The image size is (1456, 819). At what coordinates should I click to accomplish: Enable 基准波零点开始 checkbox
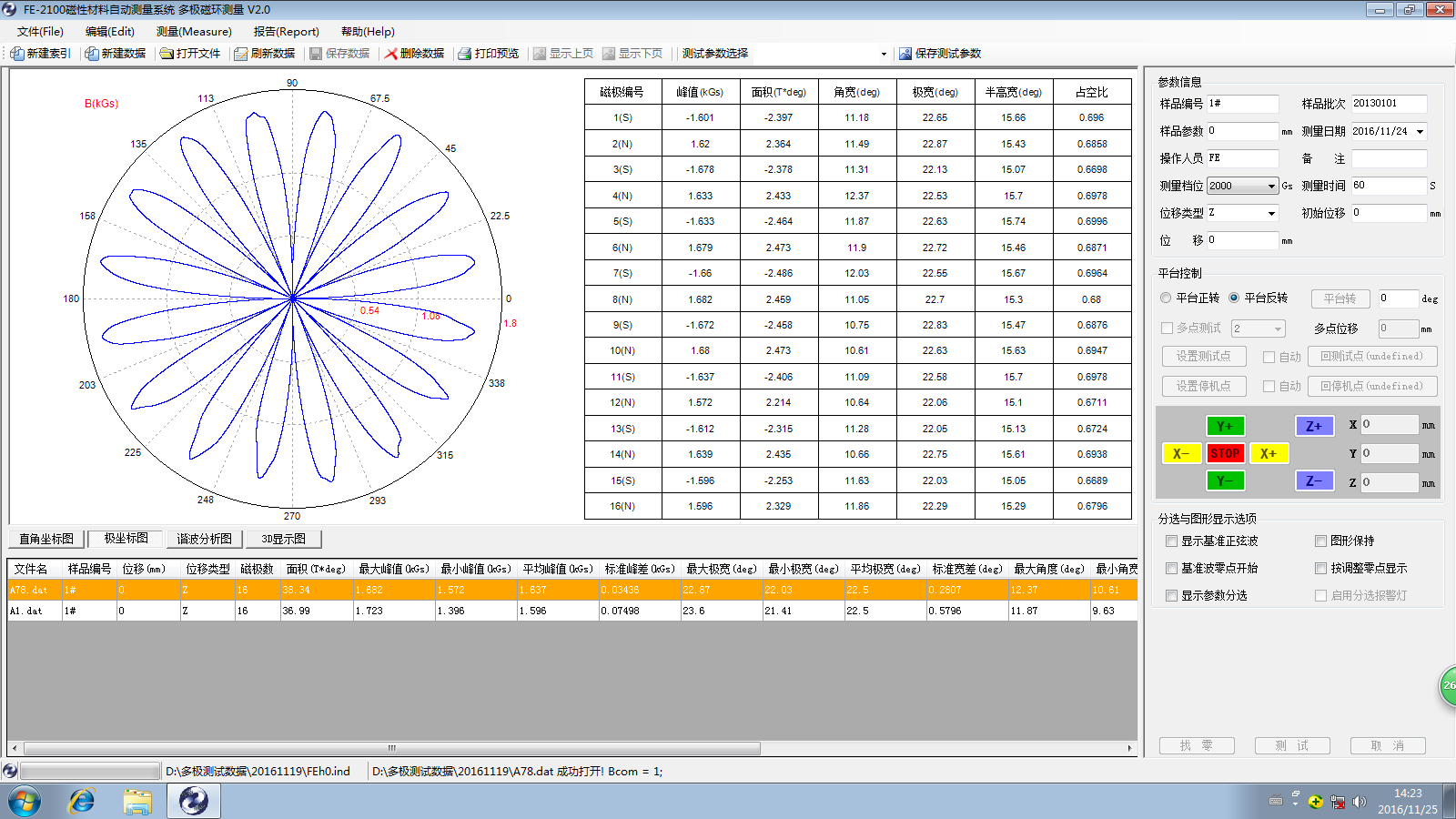click(1172, 568)
